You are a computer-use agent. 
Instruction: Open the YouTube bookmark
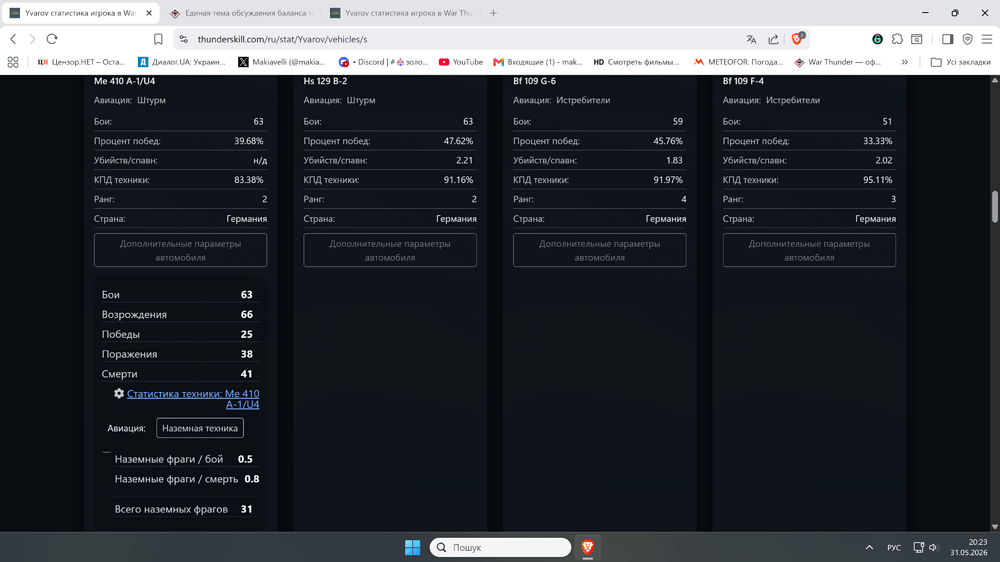pyautogui.click(x=460, y=62)
